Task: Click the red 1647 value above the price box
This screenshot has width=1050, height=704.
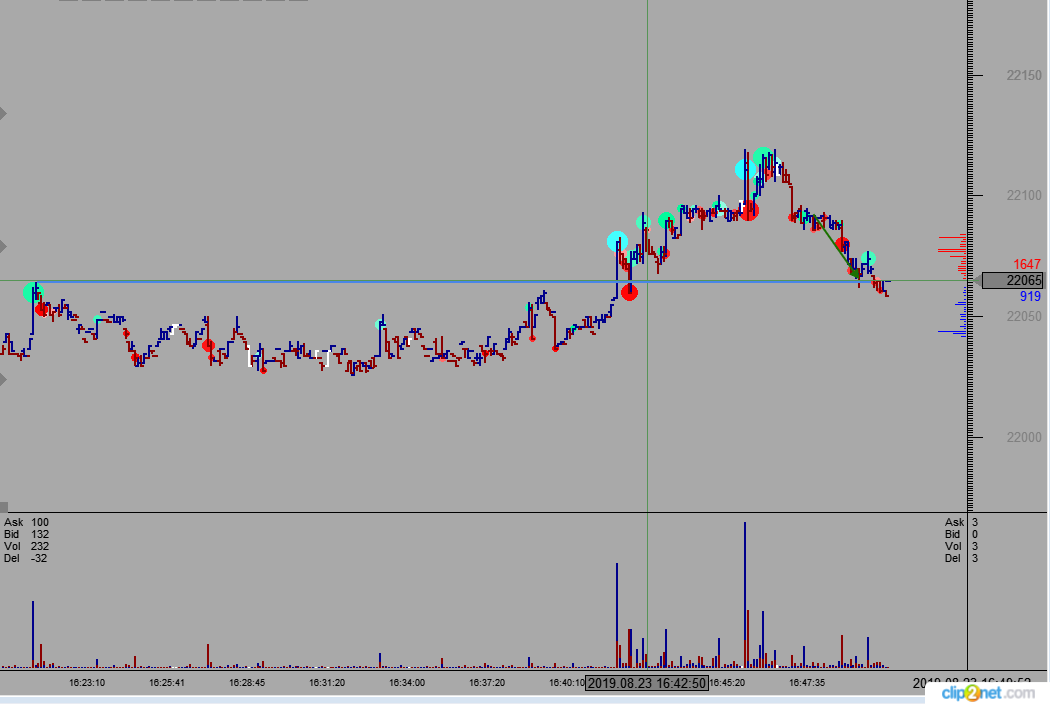Action: (1027, 265)
